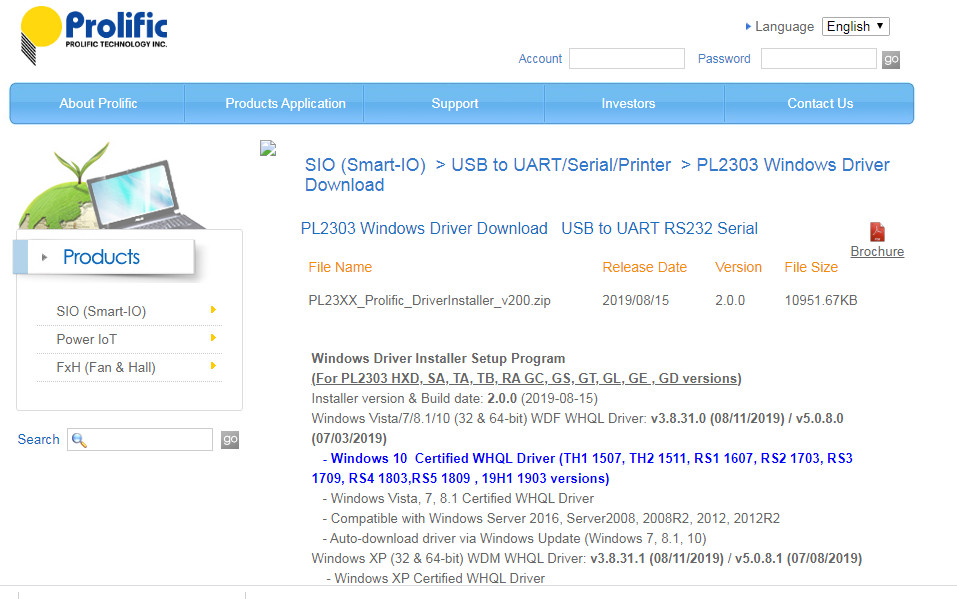Click the Windows Vista, 7, 8.1 Certified WHQL line

458,498
